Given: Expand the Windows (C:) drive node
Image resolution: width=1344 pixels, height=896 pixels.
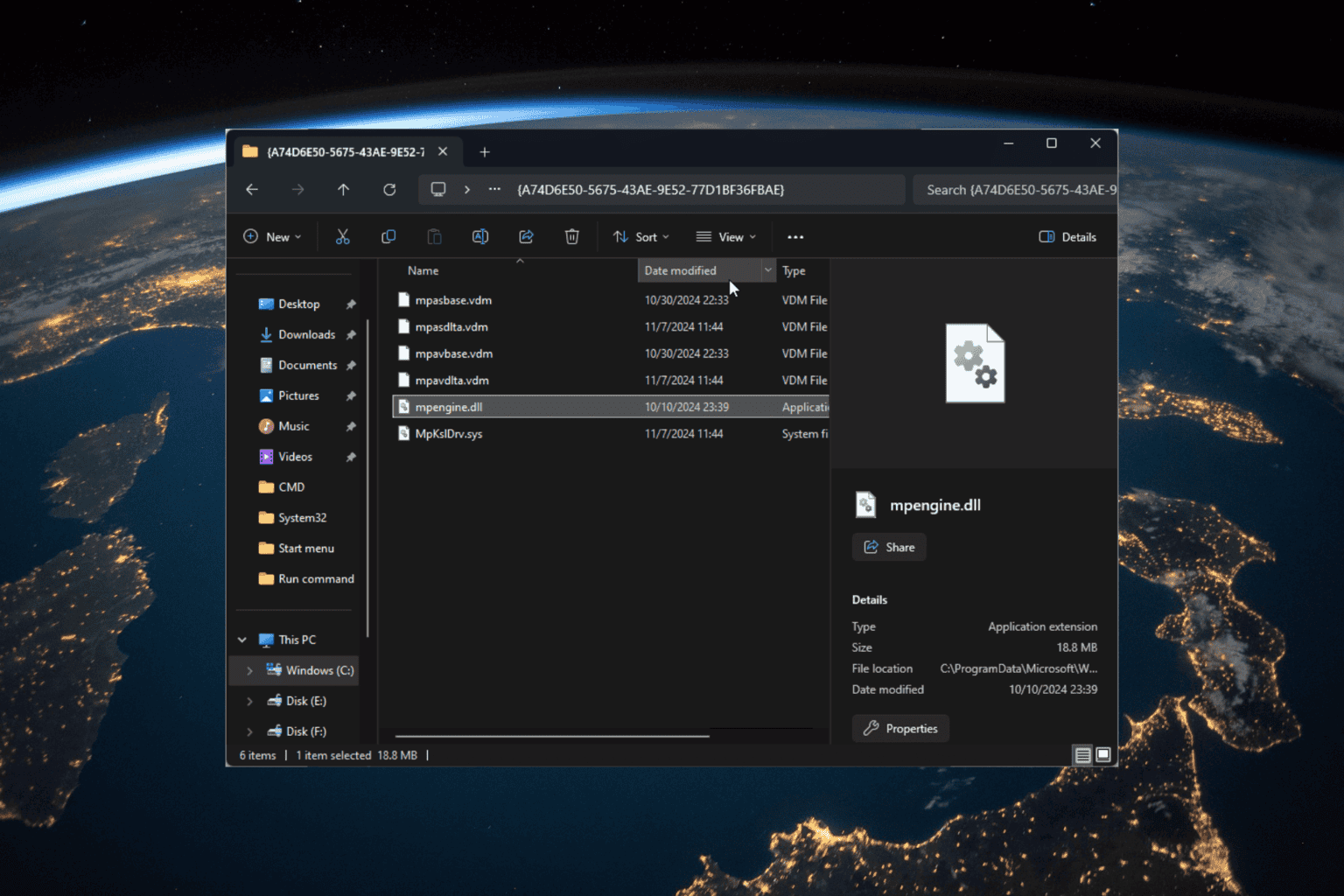Looking at the screenshot, I should pos(249,671).
